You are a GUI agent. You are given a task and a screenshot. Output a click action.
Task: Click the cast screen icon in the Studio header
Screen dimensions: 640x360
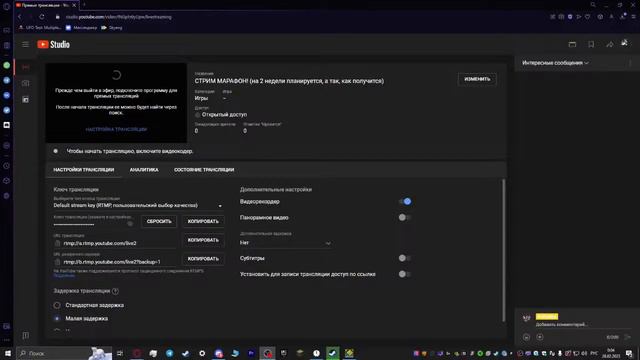[x=572, y=44]
